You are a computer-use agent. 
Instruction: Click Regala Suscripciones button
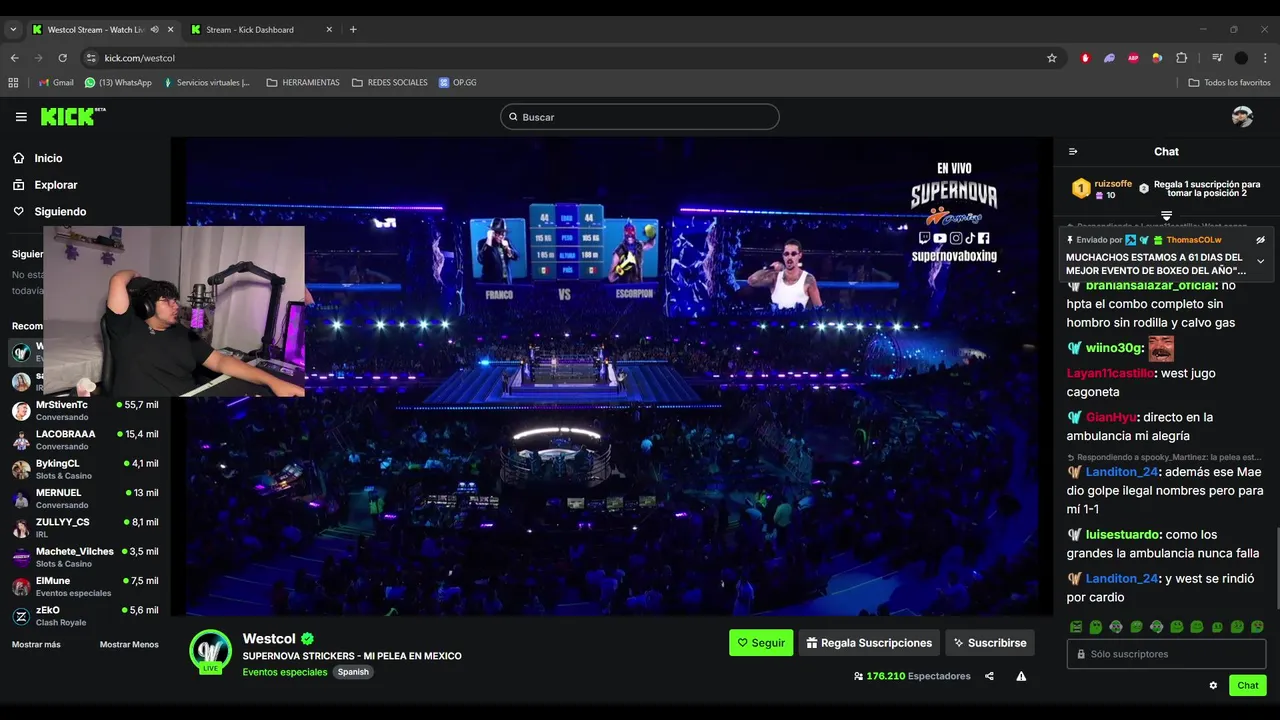click(869, 643)
